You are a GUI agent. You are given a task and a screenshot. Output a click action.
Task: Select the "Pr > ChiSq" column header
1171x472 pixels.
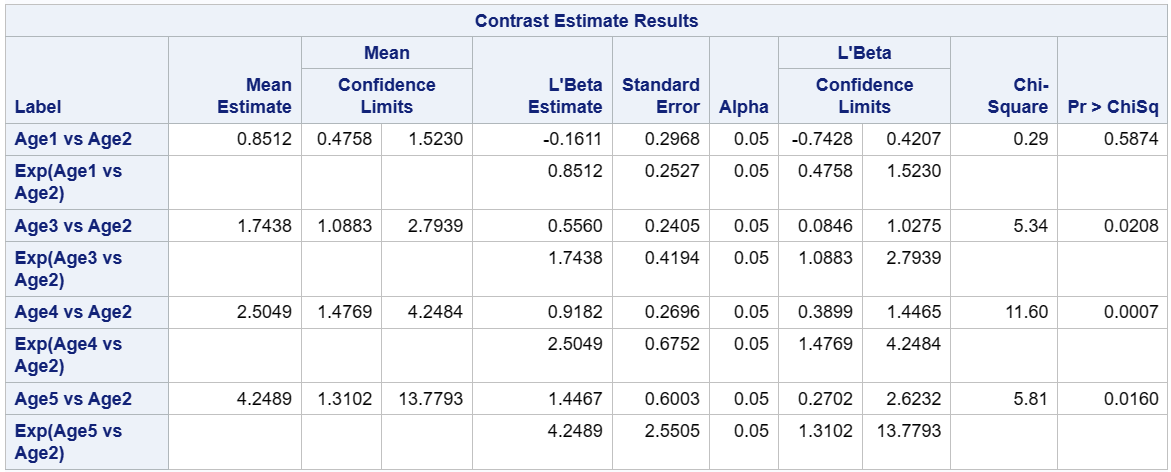1113,107
